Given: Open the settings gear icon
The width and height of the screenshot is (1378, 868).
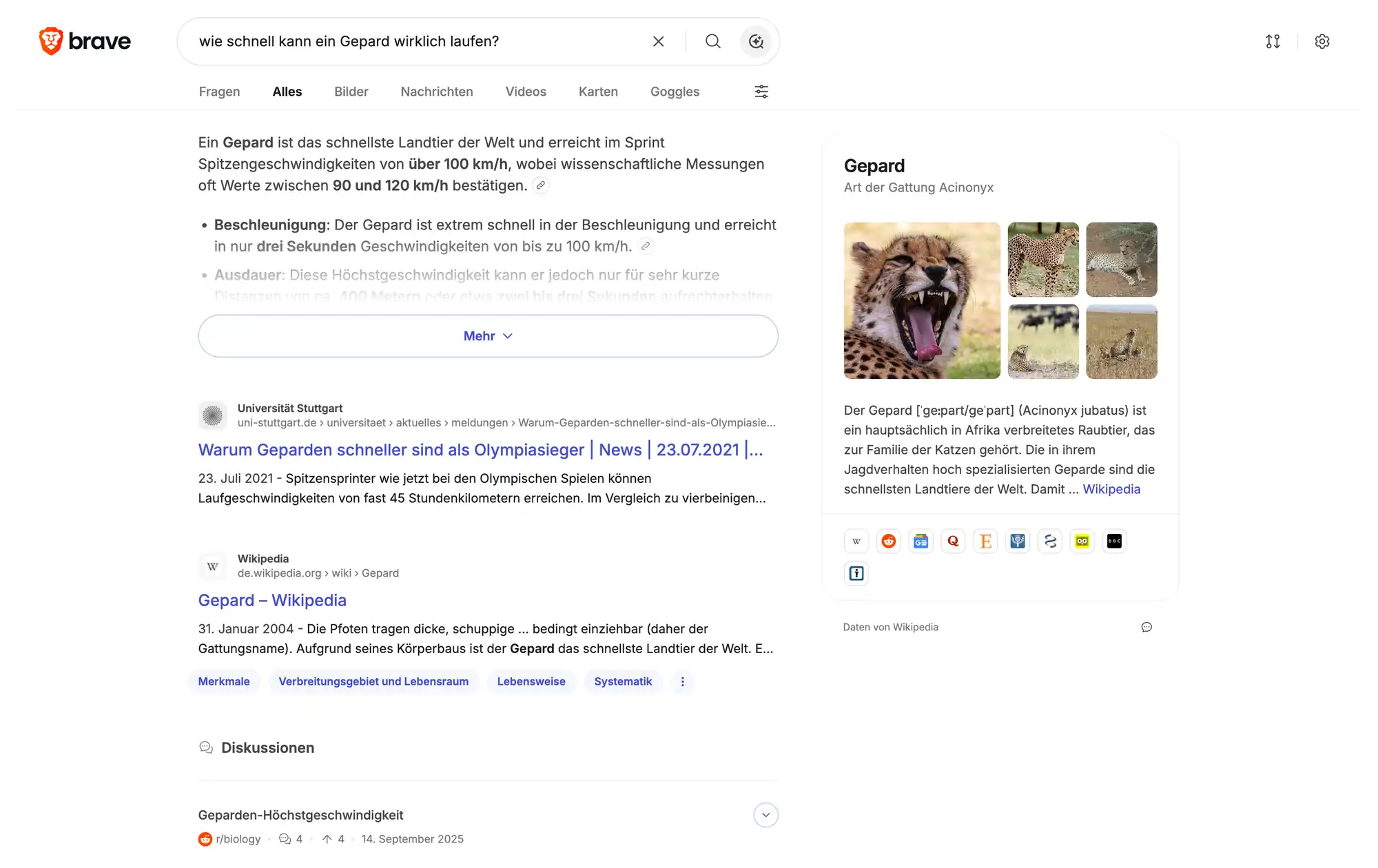Looking at the screenshot, I should click(x=1322, y=41).
